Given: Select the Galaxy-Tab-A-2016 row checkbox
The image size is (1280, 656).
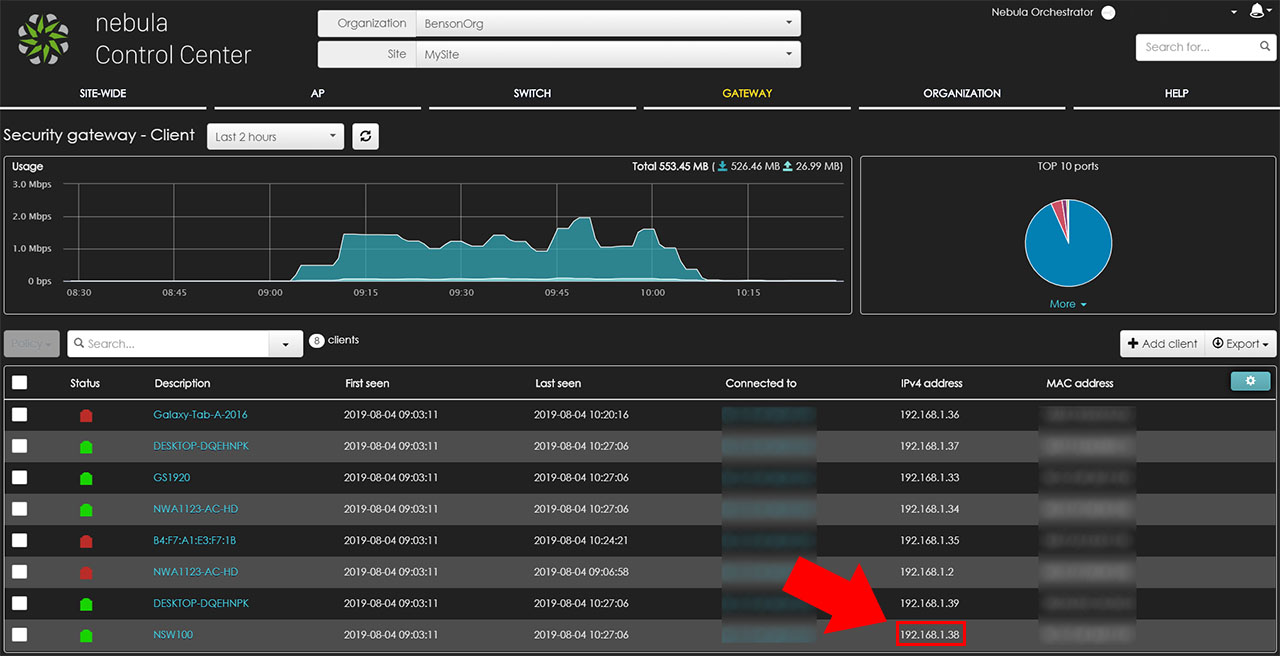Looking at the screenshot, I should tap(20, 415).
